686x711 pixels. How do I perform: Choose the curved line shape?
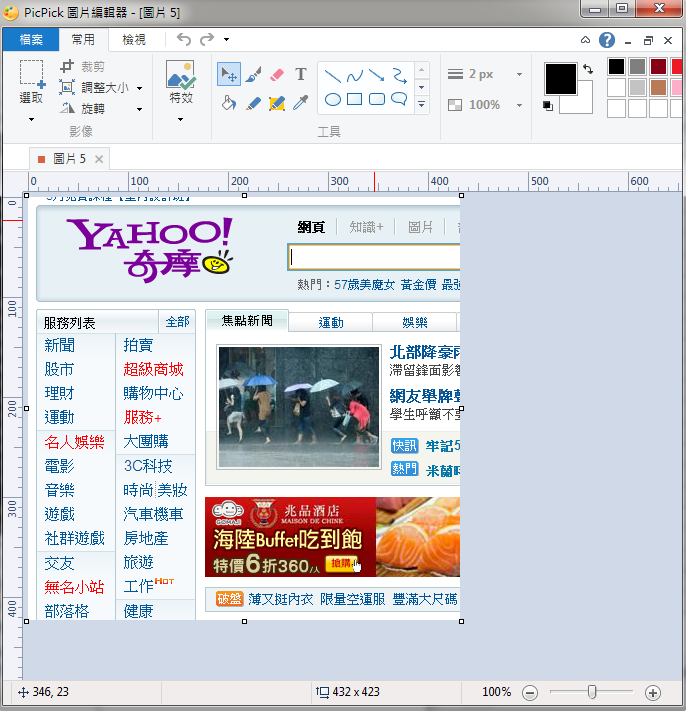pos(355,76)
